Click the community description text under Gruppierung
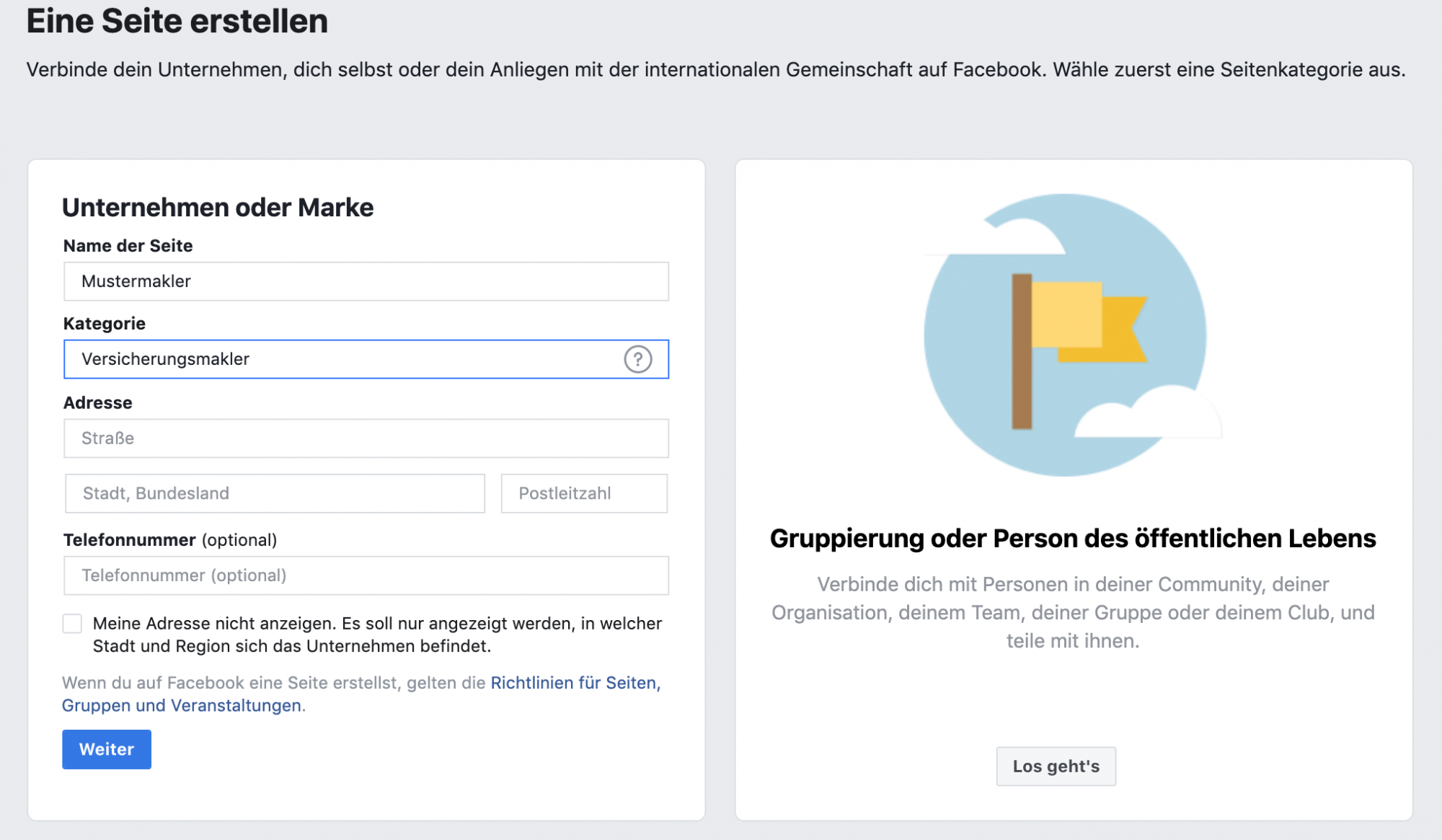 point(1072,612)
